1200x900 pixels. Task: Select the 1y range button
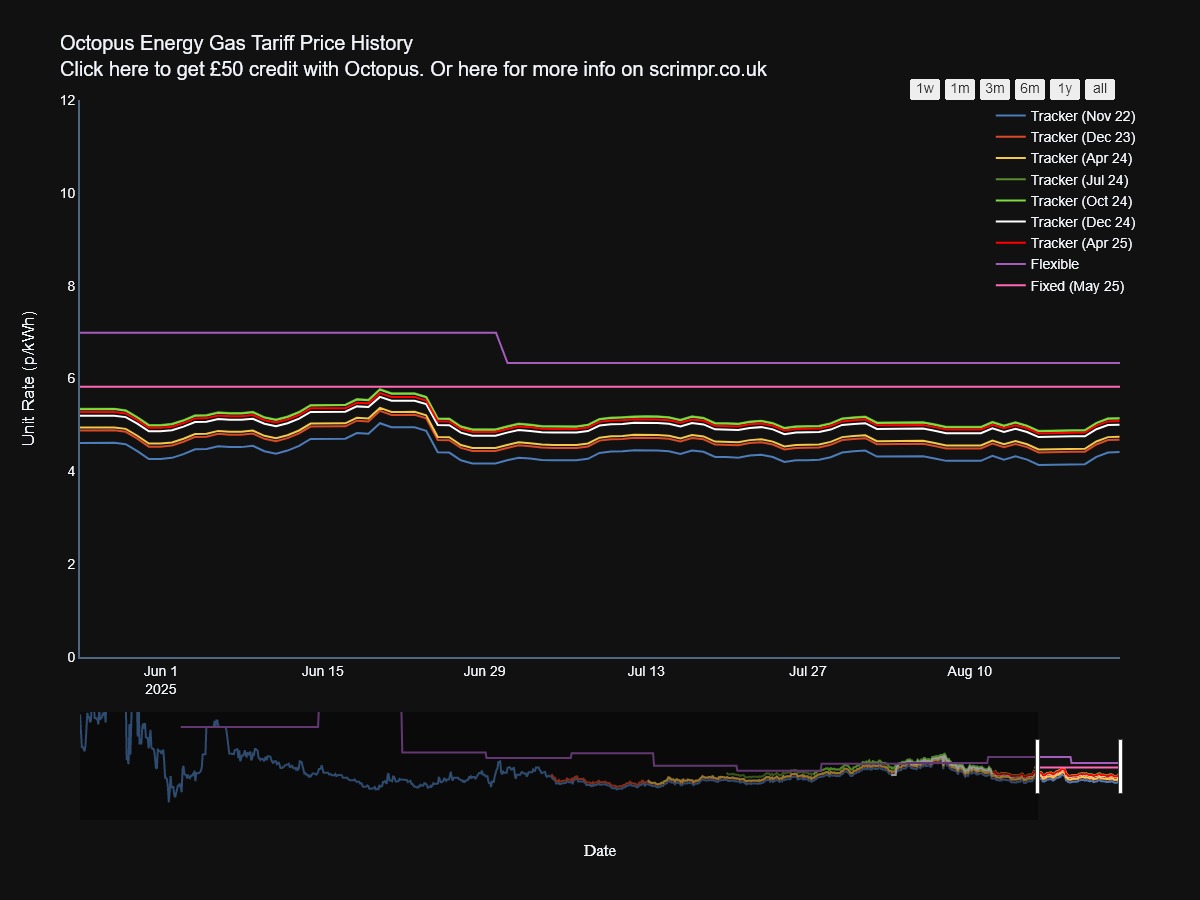[x=1063, y=89]
